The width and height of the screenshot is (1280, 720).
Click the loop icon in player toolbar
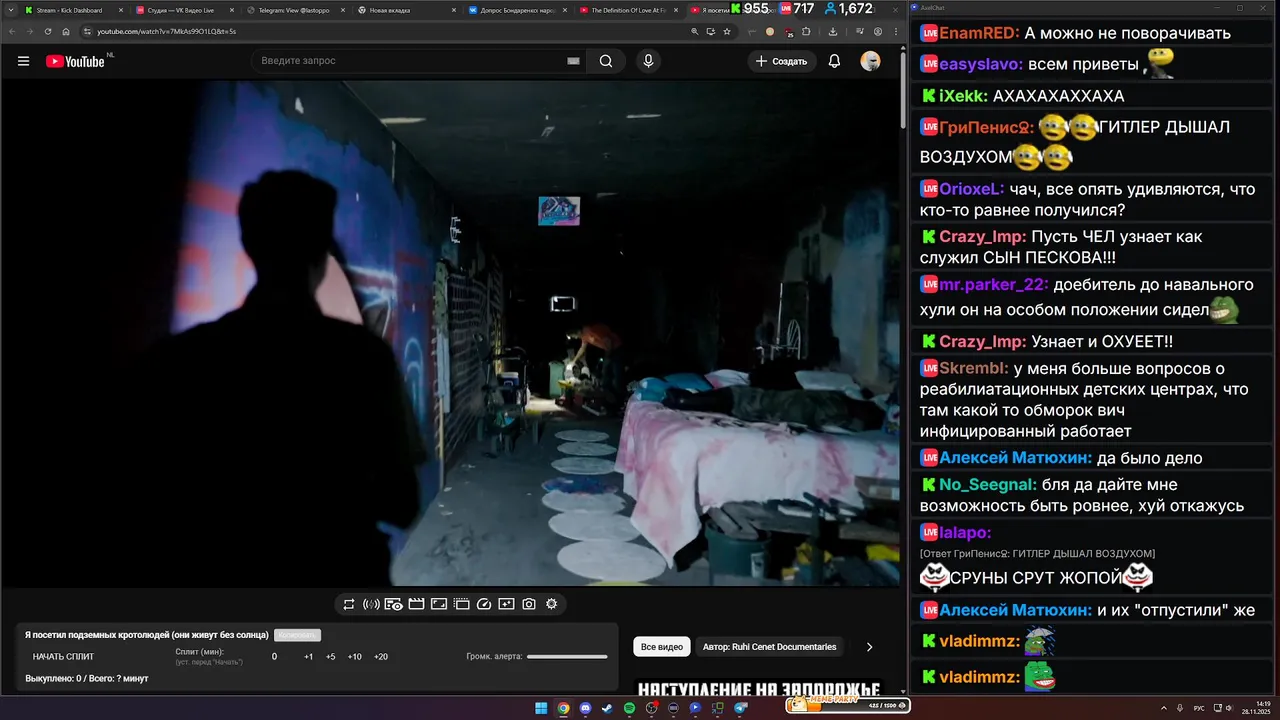[349, 604]
